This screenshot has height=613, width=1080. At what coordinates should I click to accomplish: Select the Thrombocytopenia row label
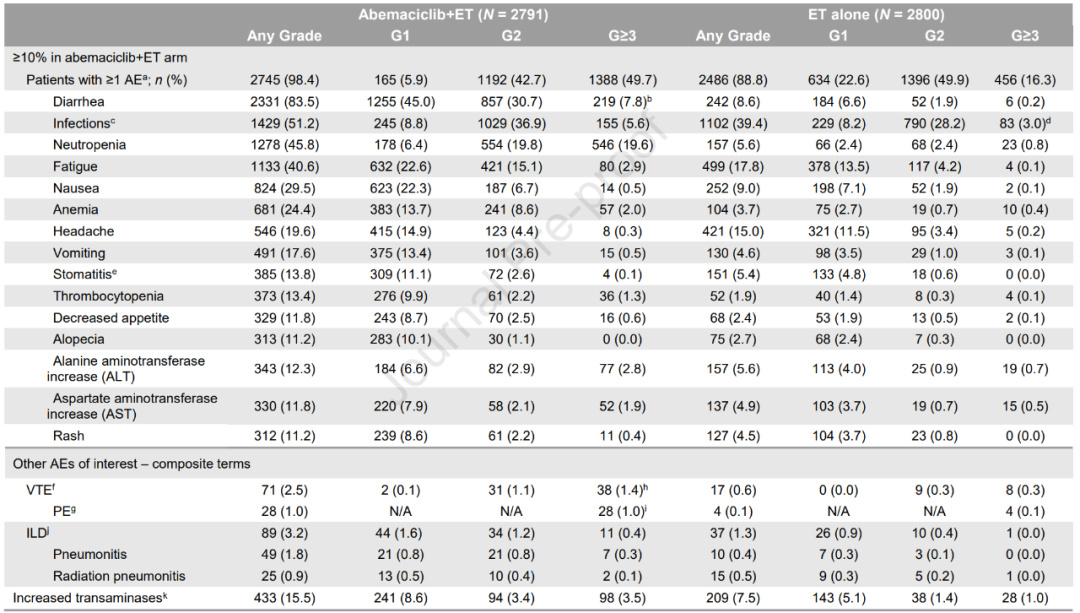coord(109,296)
